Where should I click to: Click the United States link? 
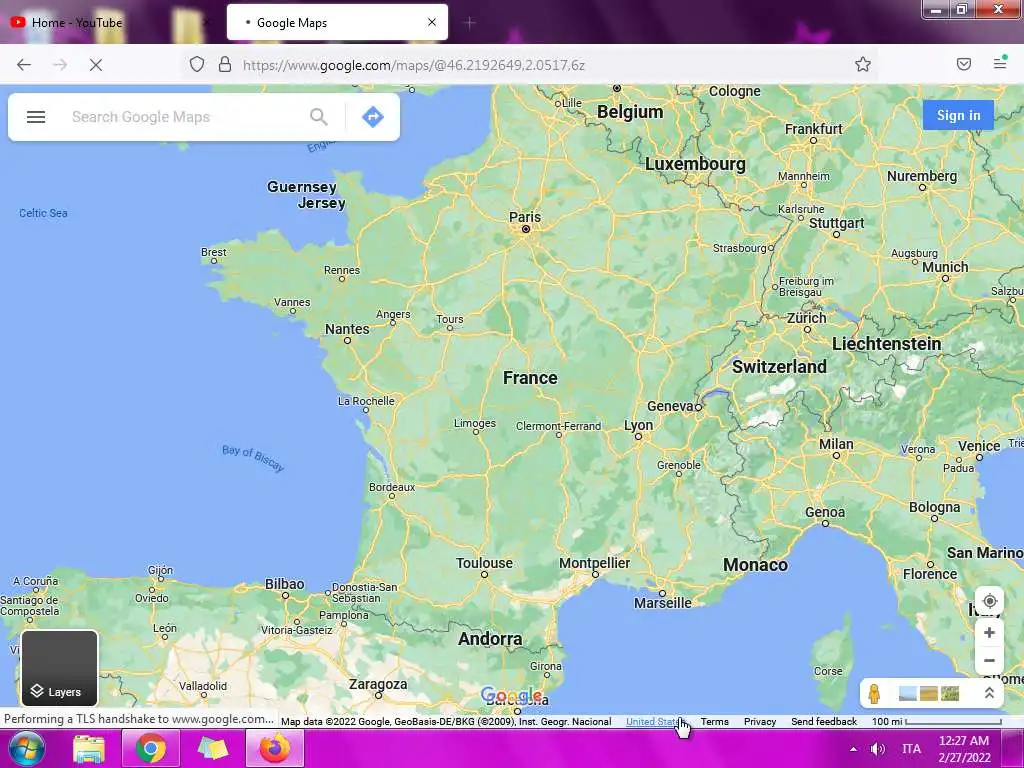[x=655, y=722]
